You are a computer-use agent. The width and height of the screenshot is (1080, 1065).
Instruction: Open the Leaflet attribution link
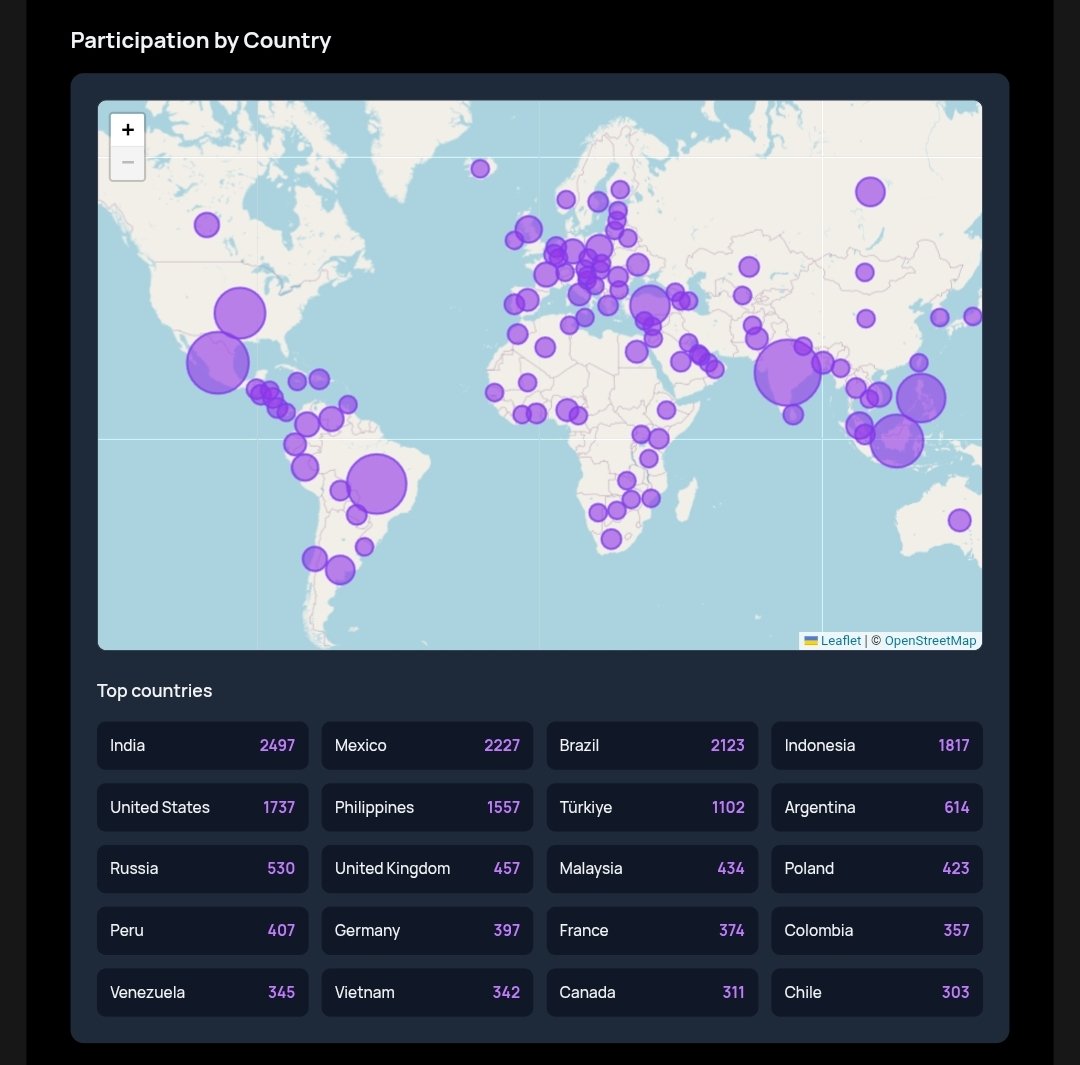[840, 641]
